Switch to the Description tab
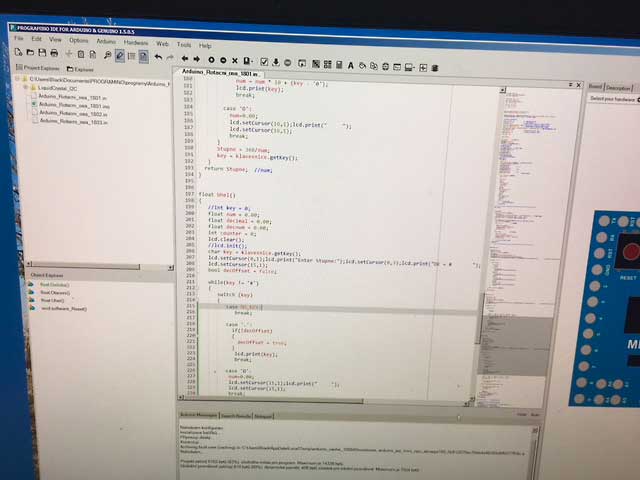640x480 pixels. coord(619,87)
